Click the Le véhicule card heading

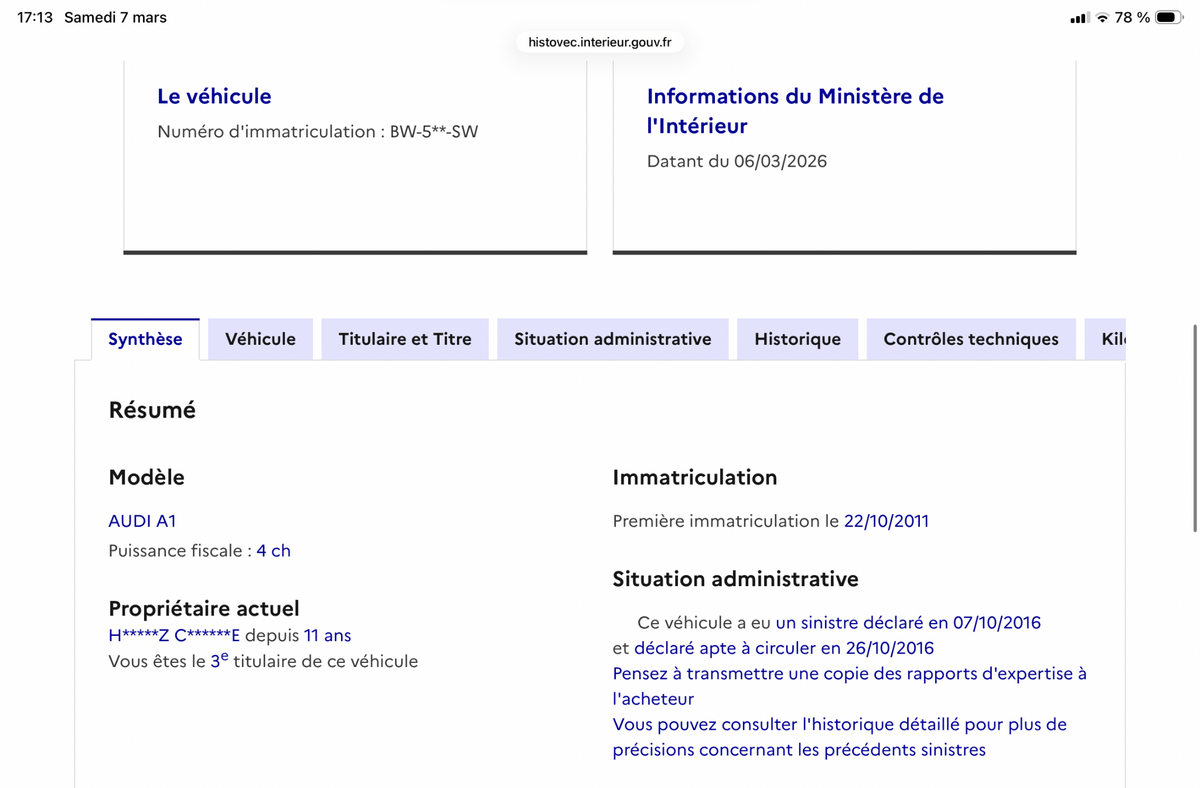pyautogui.click(x=214, y=96)
